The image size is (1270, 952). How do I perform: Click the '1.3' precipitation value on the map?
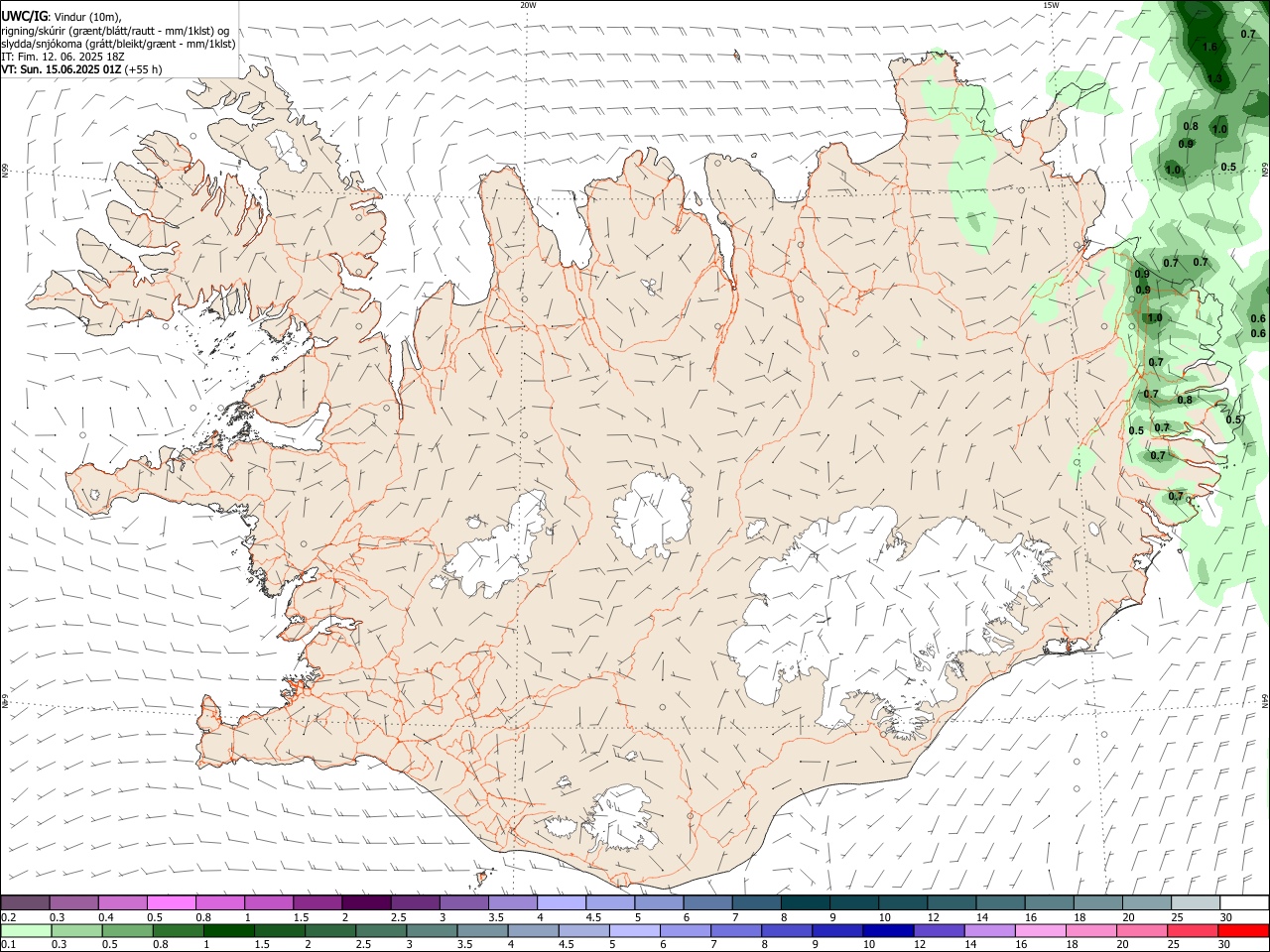coord(1214,78)
